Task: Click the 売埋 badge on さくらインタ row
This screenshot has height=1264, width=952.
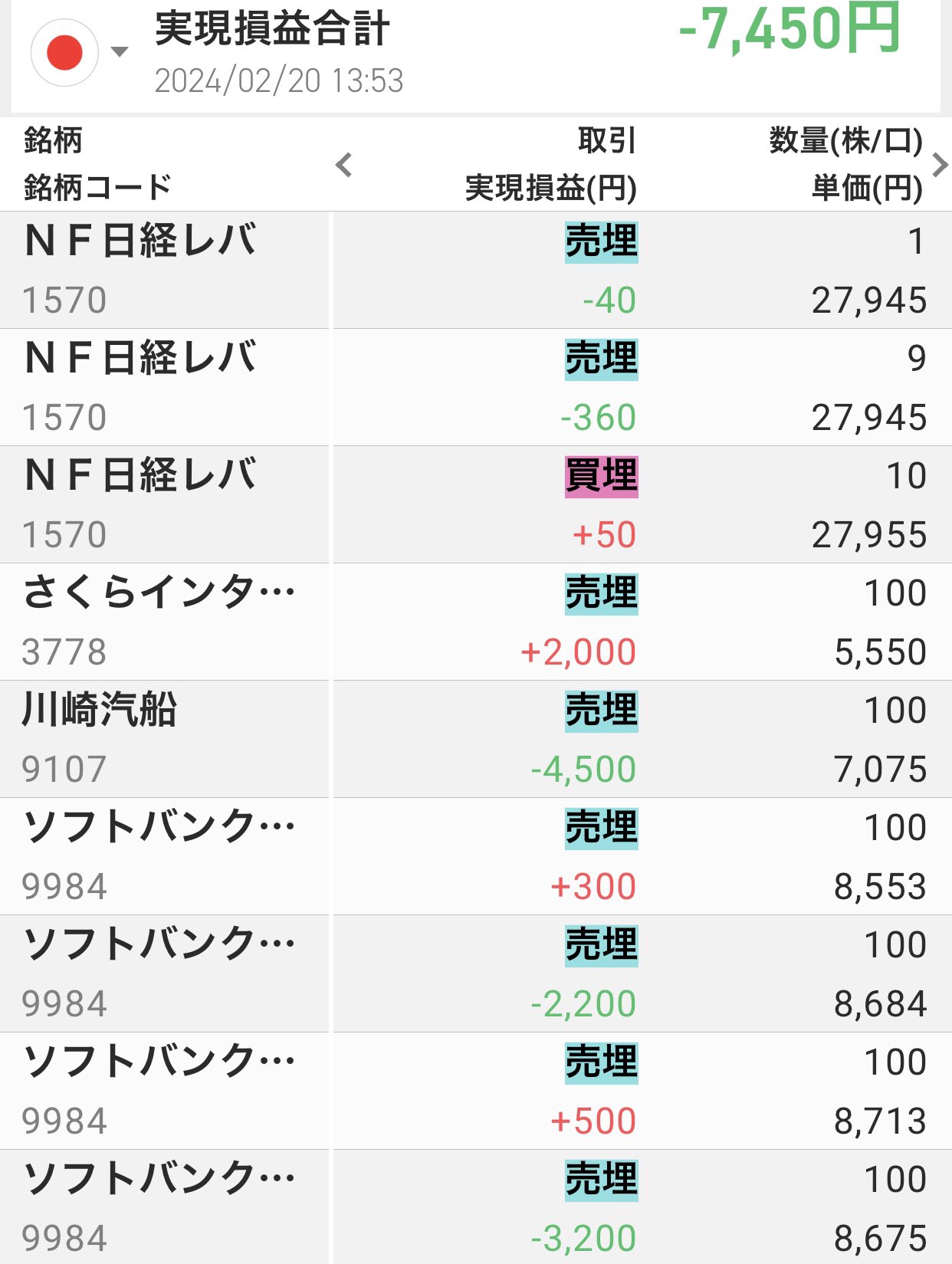Action: point(601,593)
